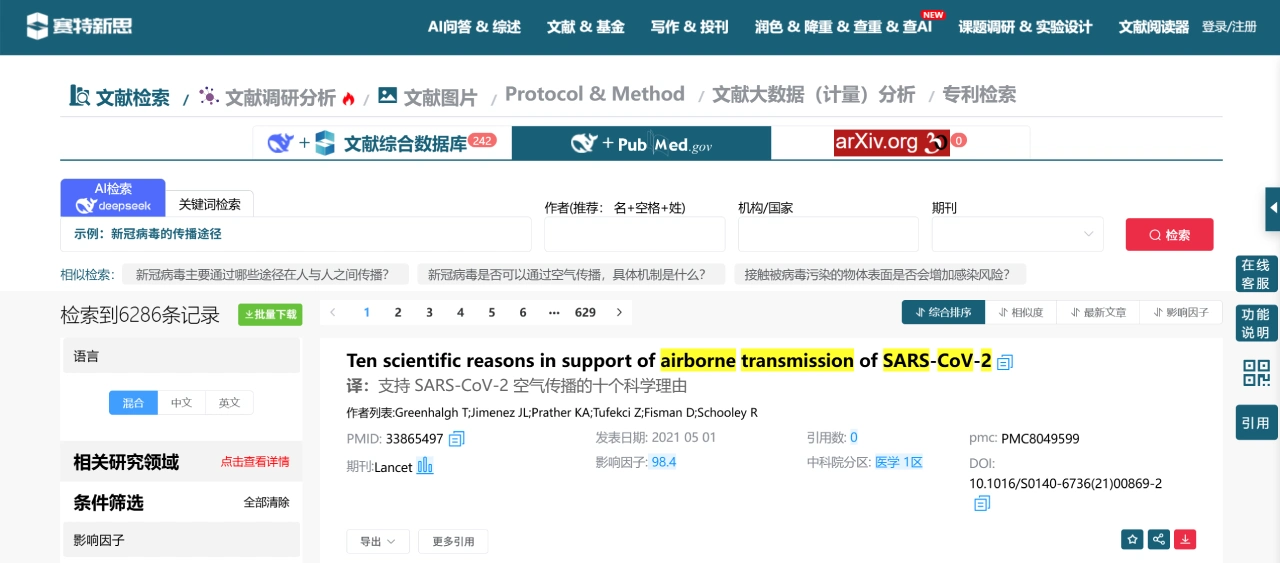Download the article using the red download icon
1280x563 pixels.
1185,539
